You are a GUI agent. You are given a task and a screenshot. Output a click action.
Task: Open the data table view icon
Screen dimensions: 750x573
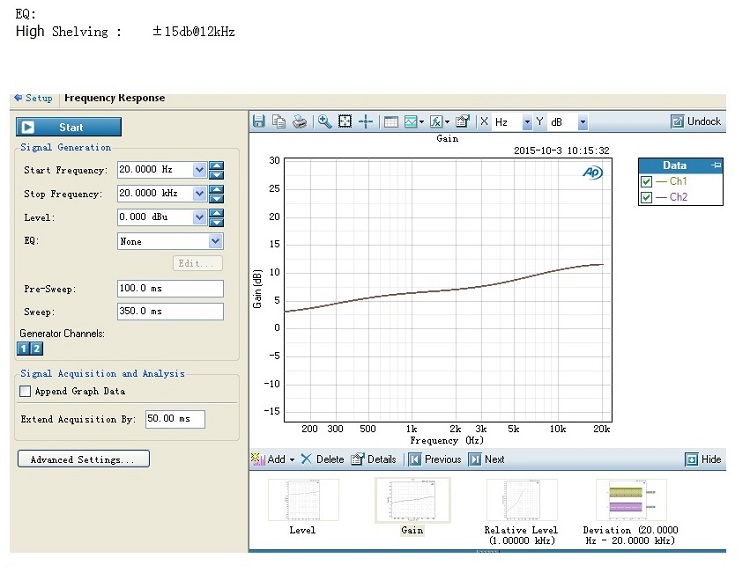(x=391, y=122)
